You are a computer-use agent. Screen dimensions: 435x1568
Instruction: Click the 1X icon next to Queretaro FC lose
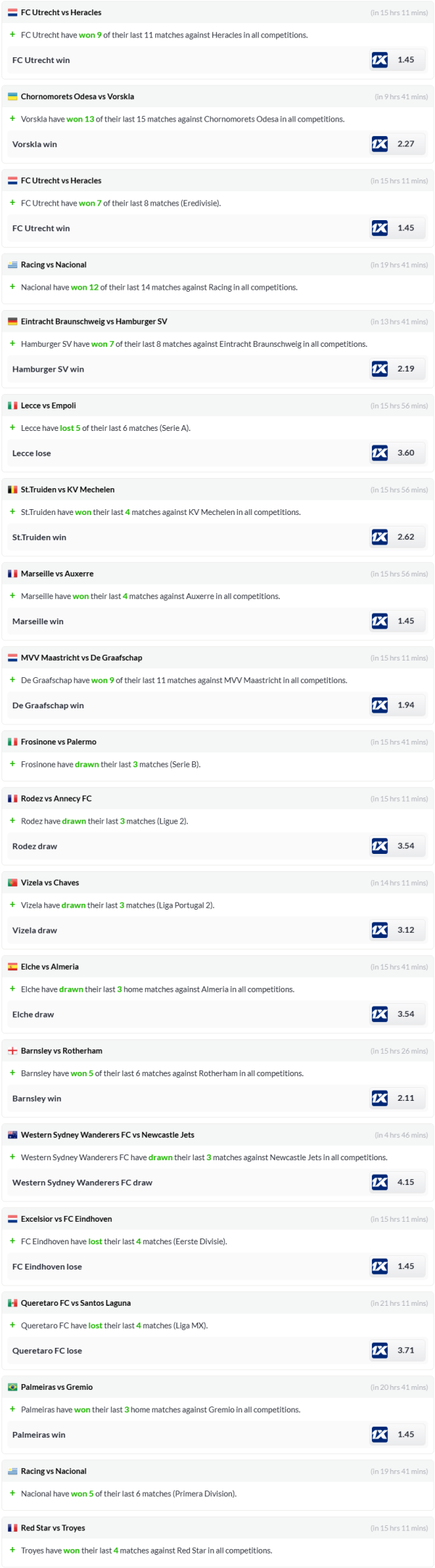pos(379,1350)
